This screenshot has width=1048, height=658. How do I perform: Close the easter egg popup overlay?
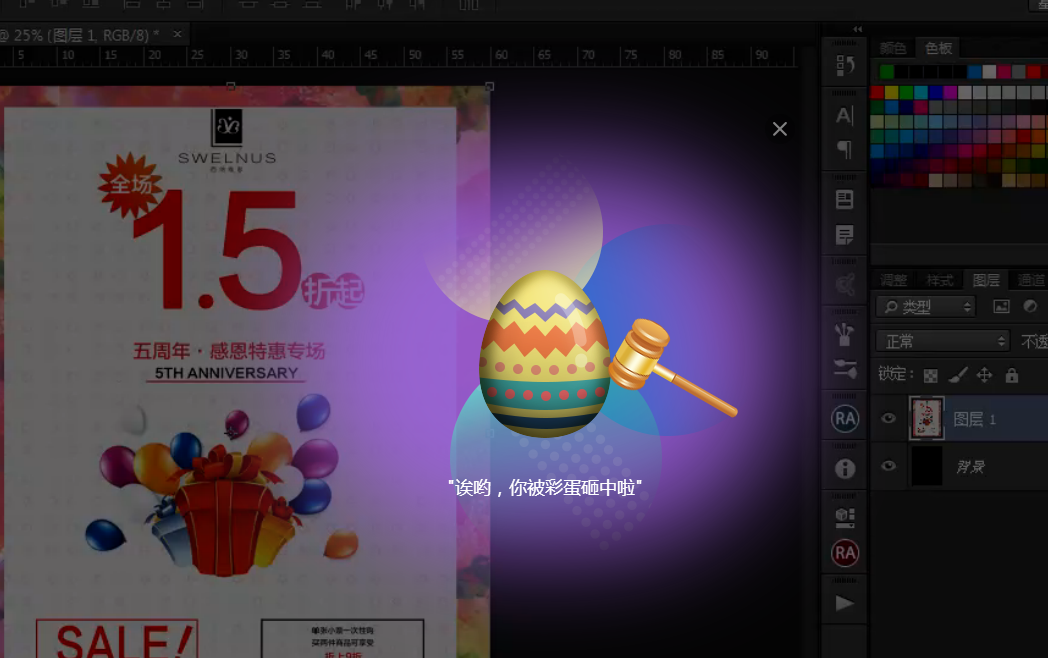(780, 129)
